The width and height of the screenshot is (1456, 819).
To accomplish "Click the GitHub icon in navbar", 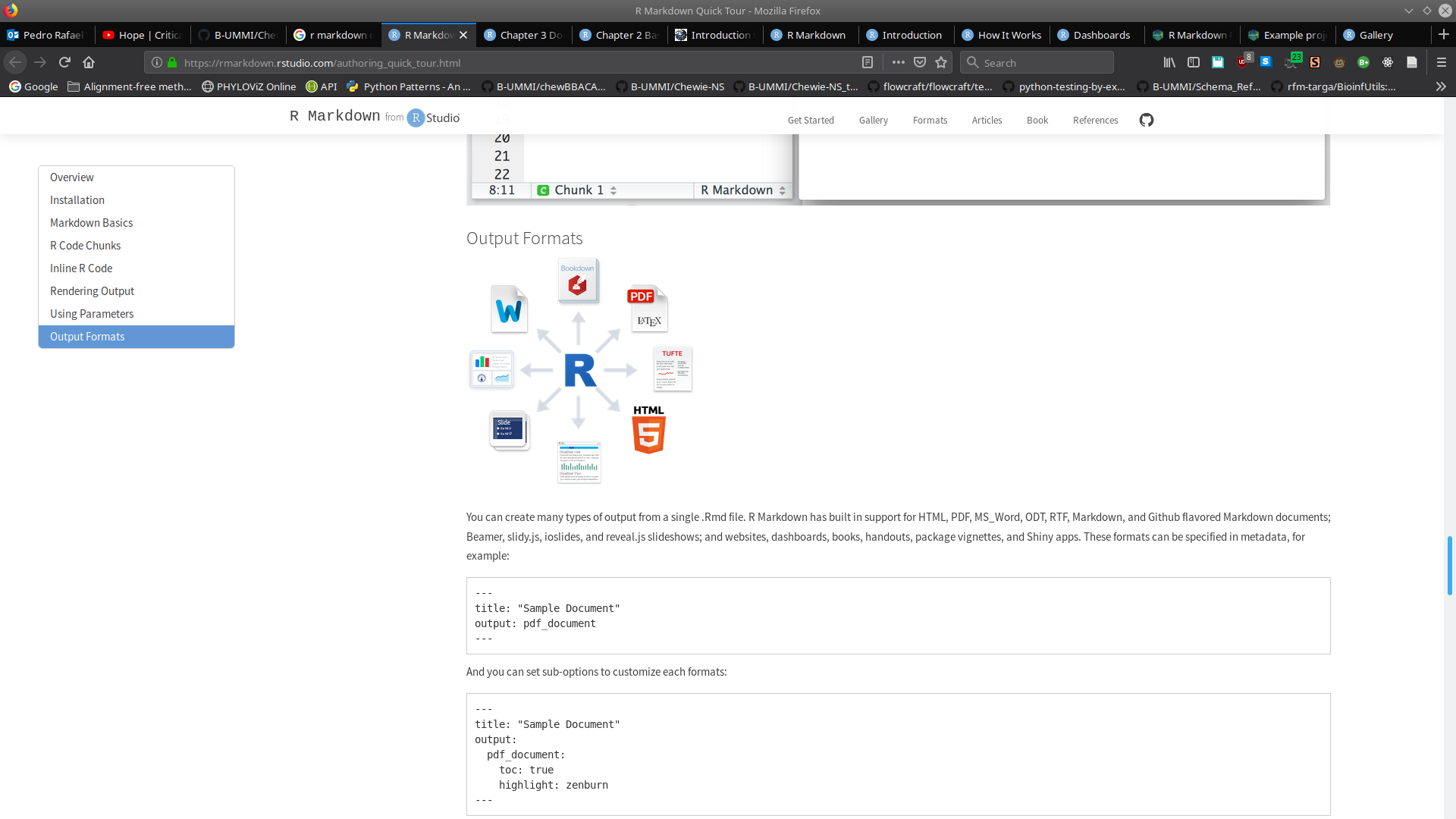I will pyautogui.click(x=1146, y=120).
